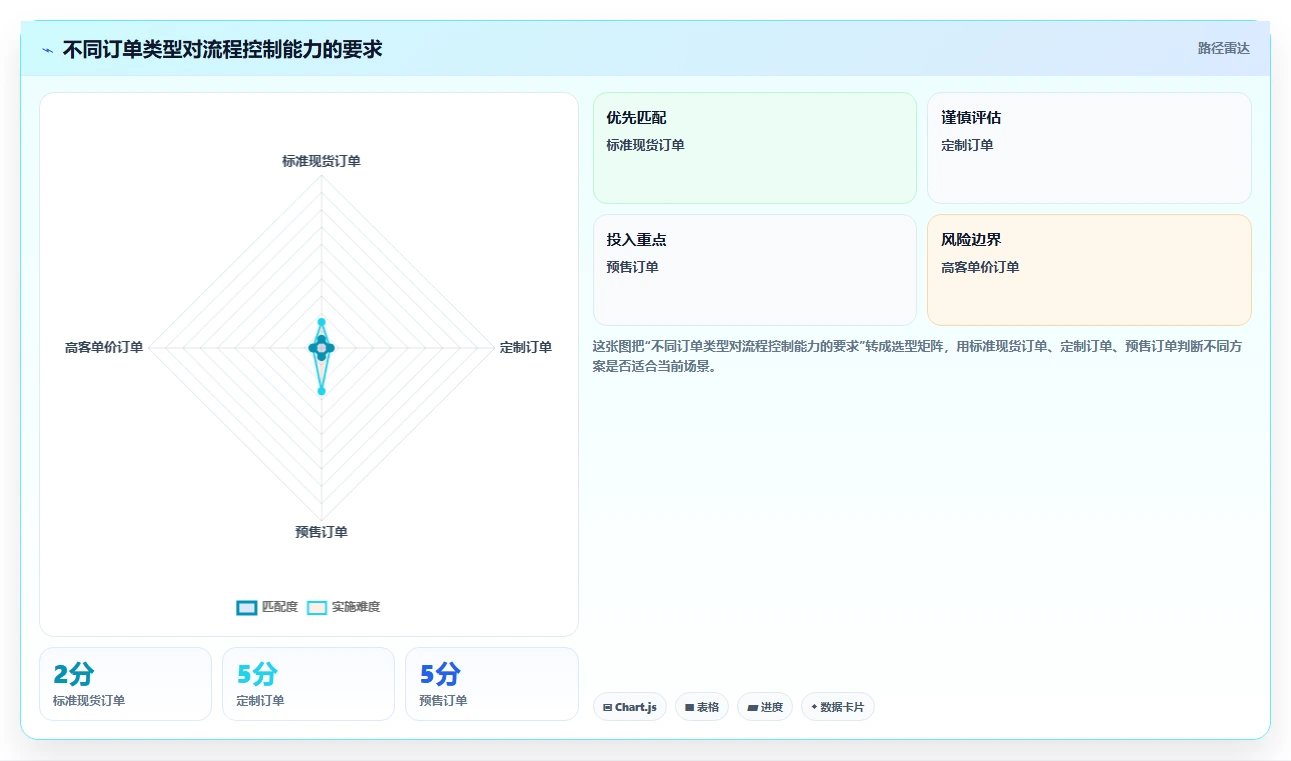
Task: Click the Chart.js tag chip
Action: click(x=630, y=707)
